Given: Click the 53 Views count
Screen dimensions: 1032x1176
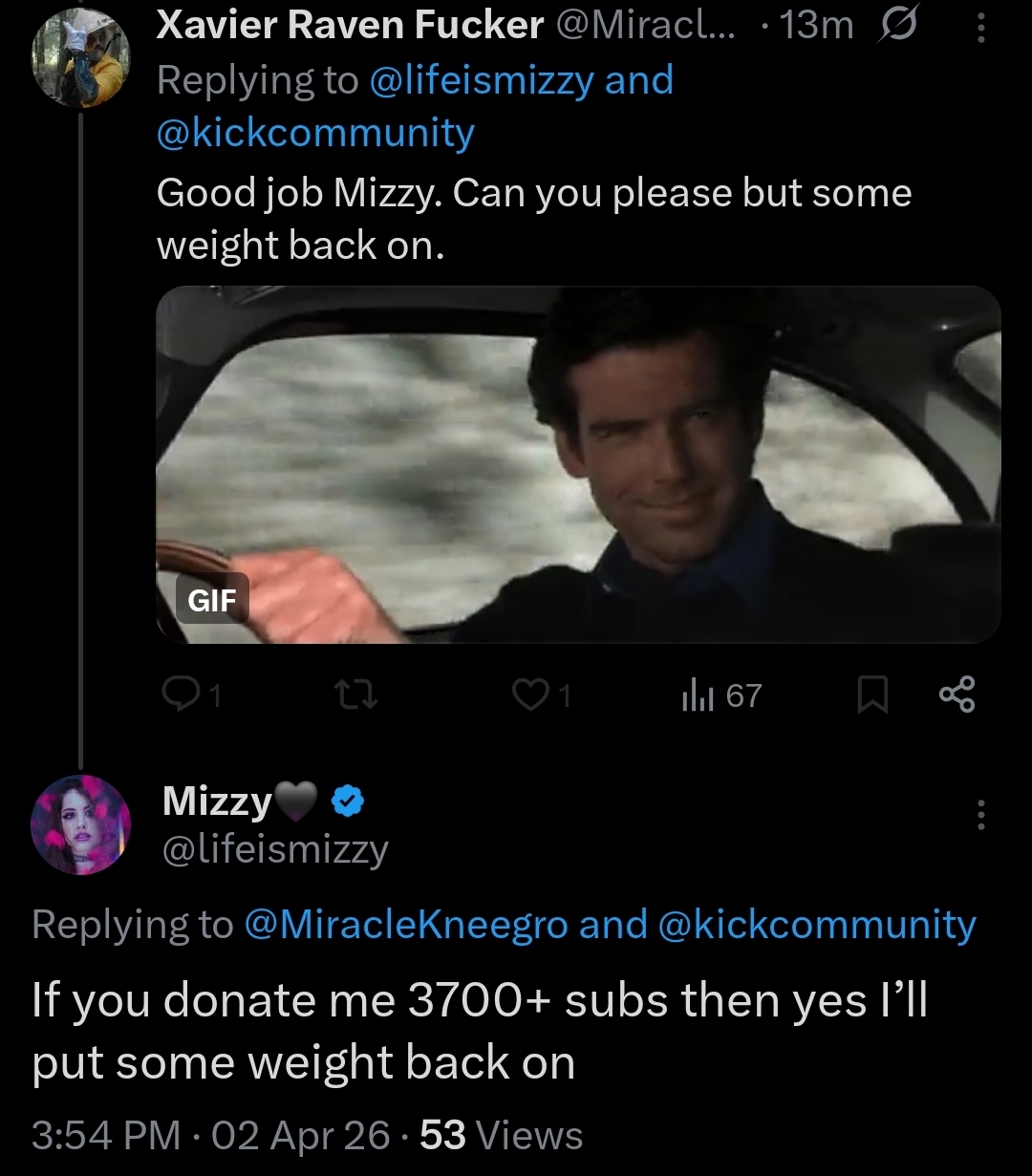Looking at the screenshot, I should 501,1136.
